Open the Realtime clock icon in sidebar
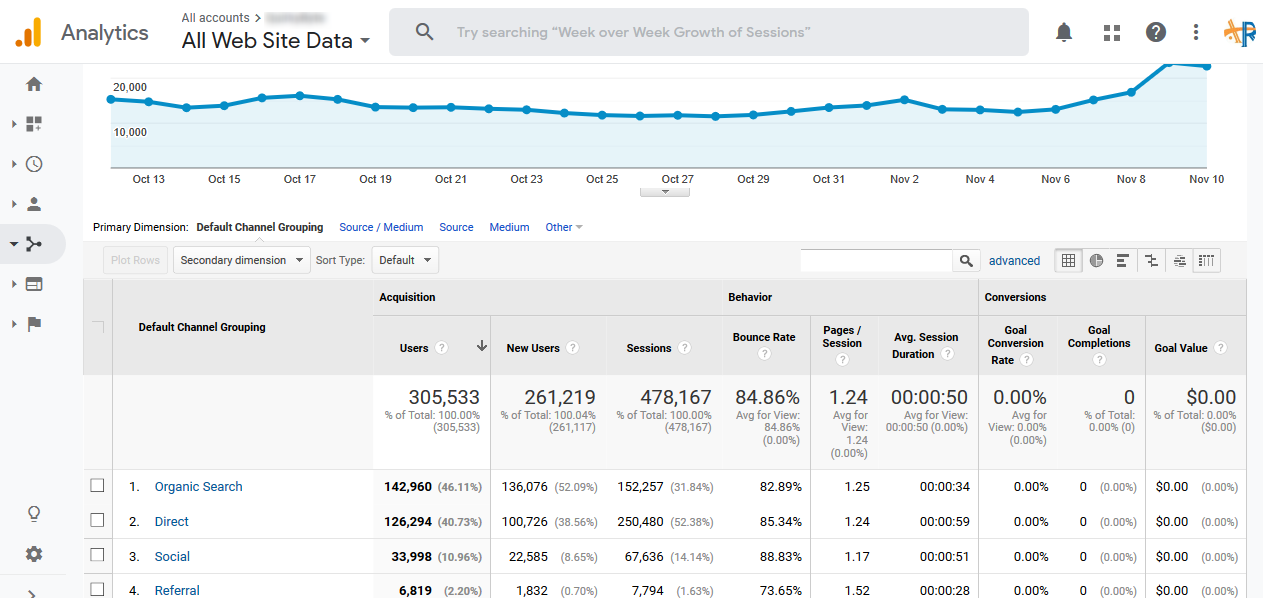1263x598 pixels. click(x=34, y=164)
